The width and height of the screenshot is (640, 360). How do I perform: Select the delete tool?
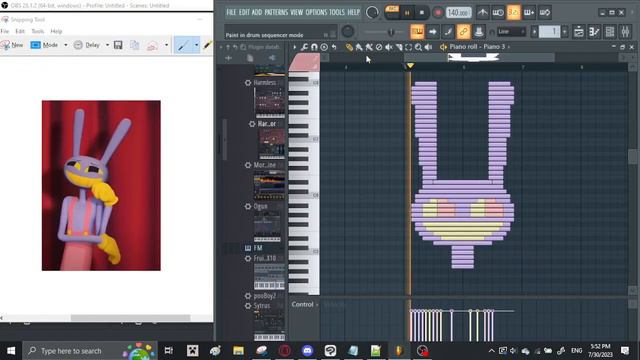(379, 47)
